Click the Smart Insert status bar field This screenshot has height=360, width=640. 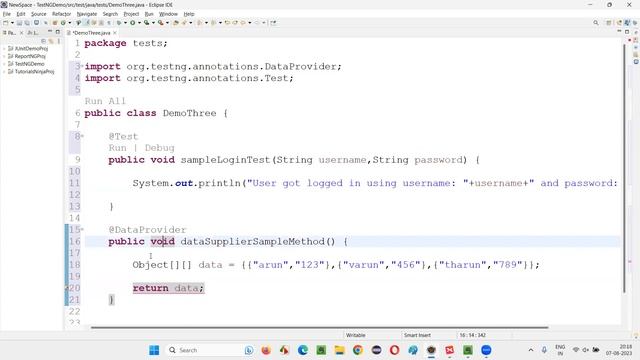(x=417, y=335)
